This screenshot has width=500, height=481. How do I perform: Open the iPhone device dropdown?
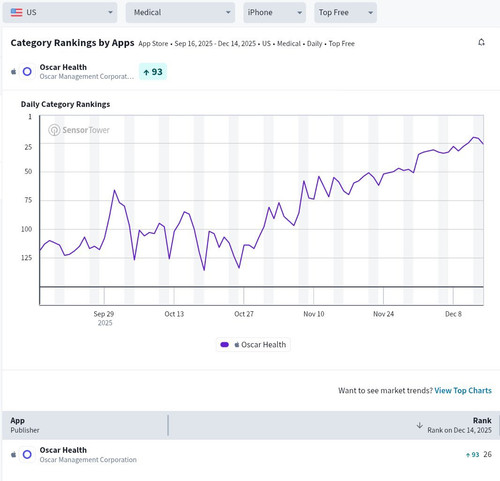coord(274,13)
